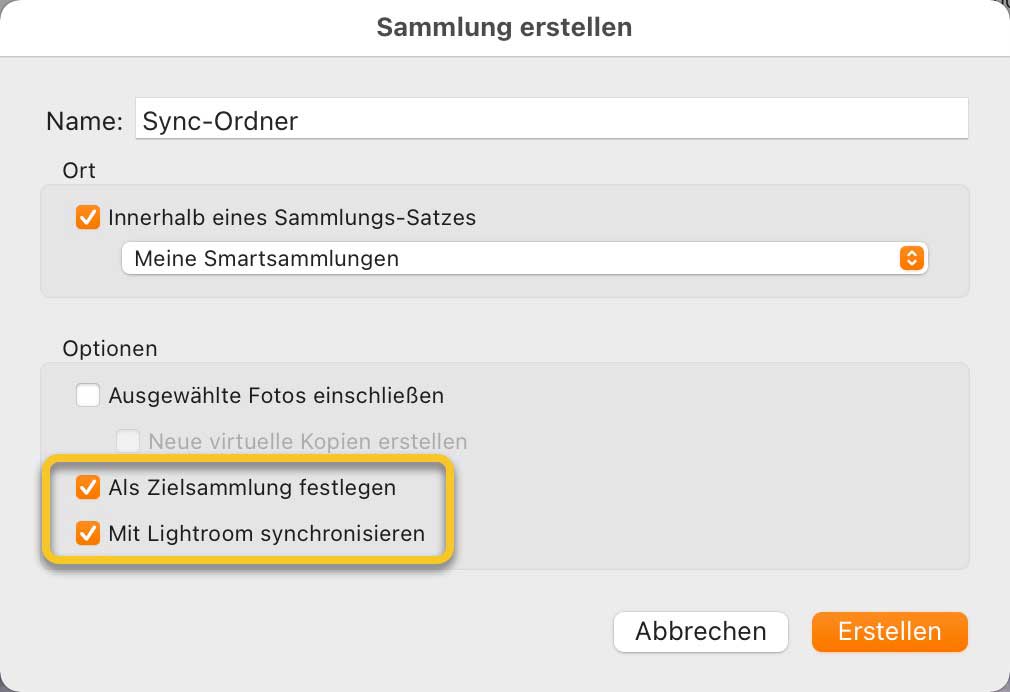This screenshot has width=1010, height=692.
Task: Click the "Optionen" section heading
Action: click(x=110, y=349)
